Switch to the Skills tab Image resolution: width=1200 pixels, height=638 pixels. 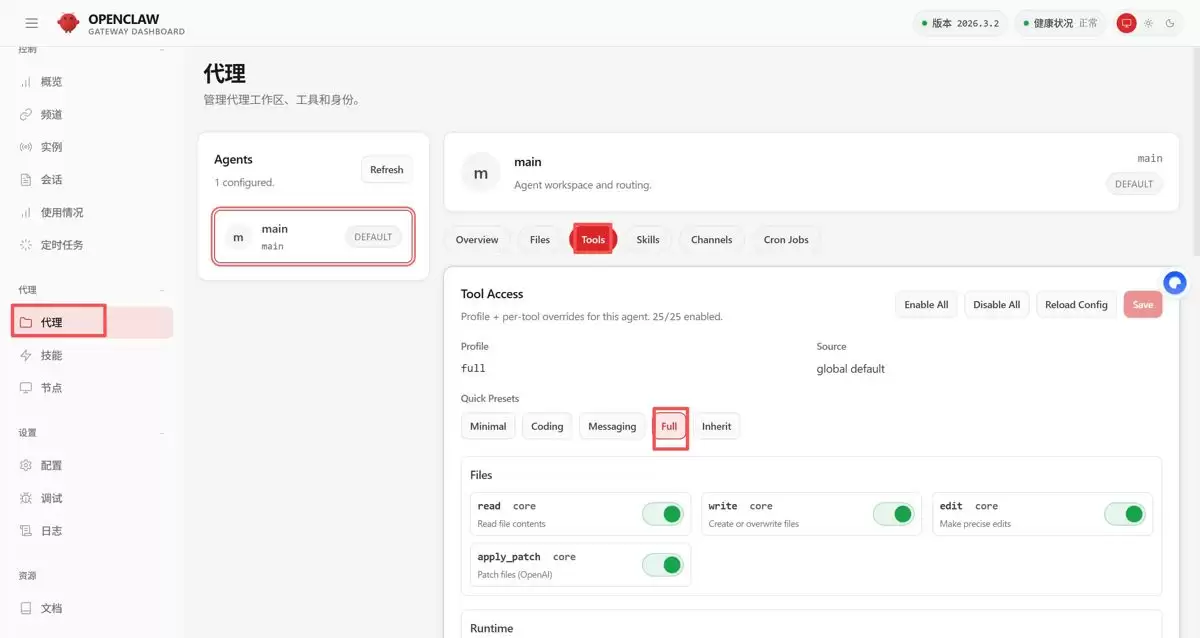648,240
